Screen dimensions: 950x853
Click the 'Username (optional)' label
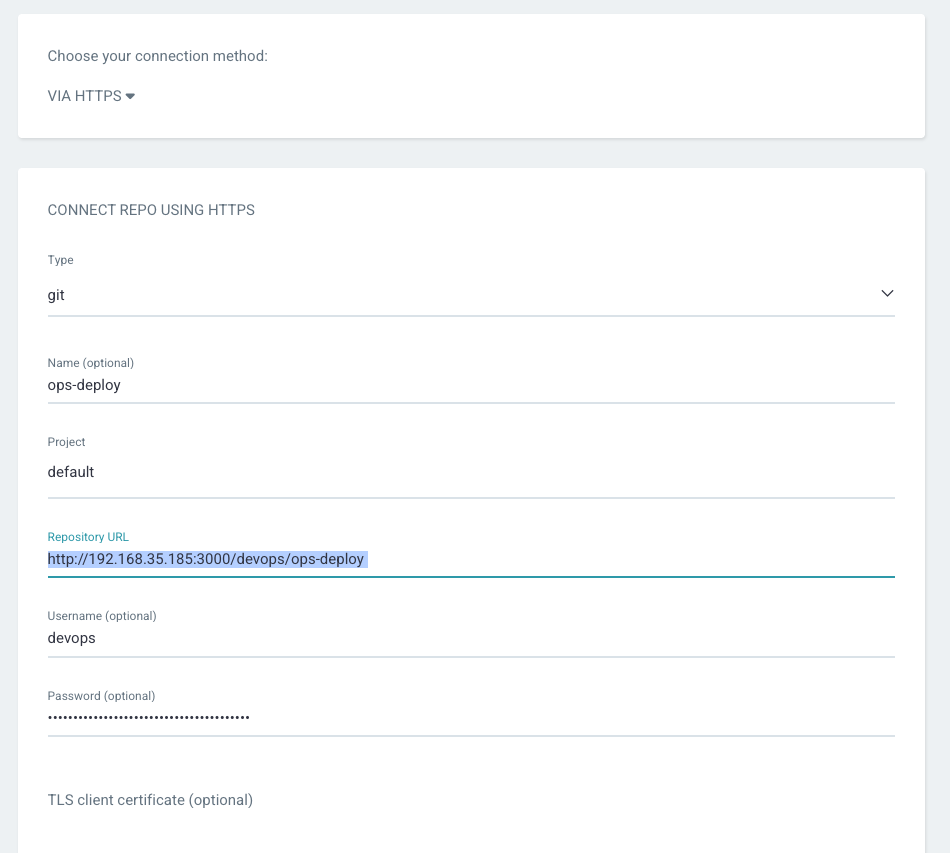tap(102, 616)
